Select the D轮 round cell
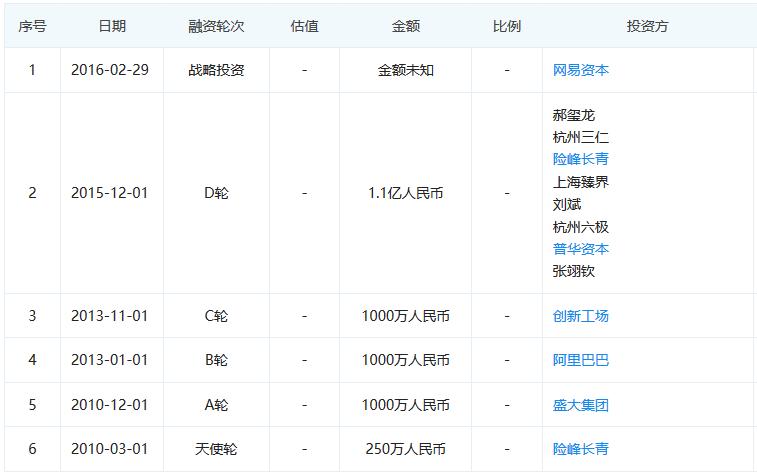 216,193
